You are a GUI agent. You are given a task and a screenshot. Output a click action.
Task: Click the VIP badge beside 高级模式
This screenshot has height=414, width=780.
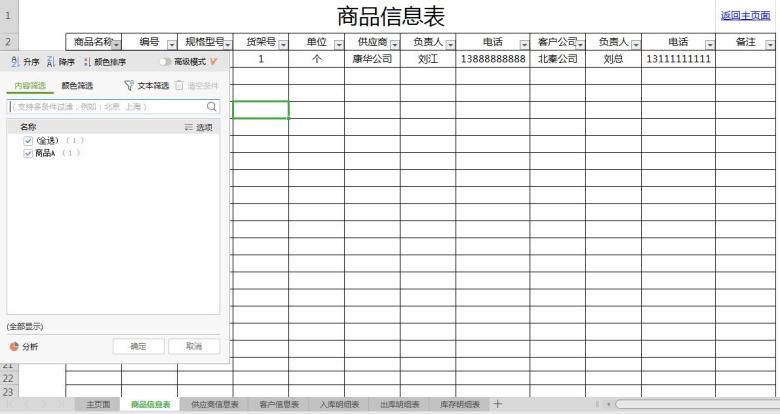pos(213,61)
